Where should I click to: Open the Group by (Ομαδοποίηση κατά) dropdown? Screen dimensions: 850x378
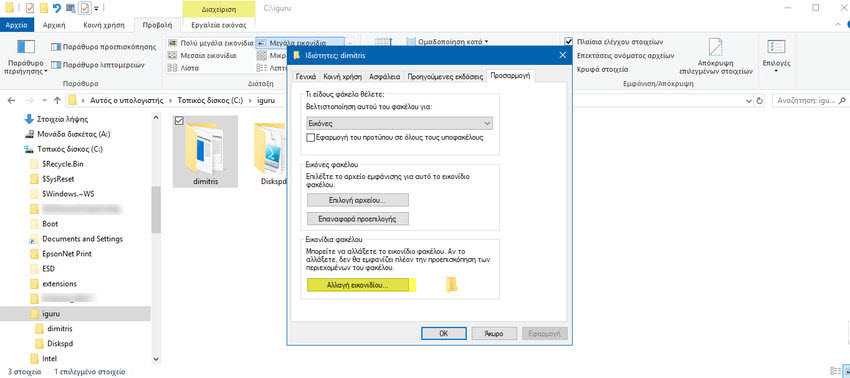(447, 41)
